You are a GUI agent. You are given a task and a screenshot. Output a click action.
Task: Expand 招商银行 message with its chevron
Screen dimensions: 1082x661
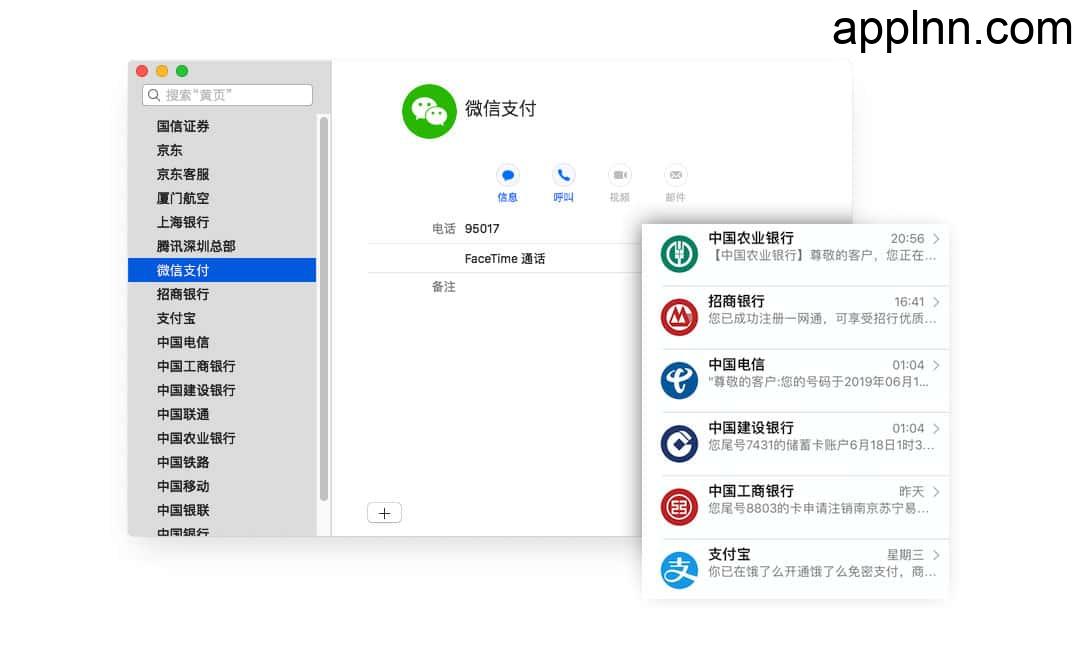[x=936, y=302]
